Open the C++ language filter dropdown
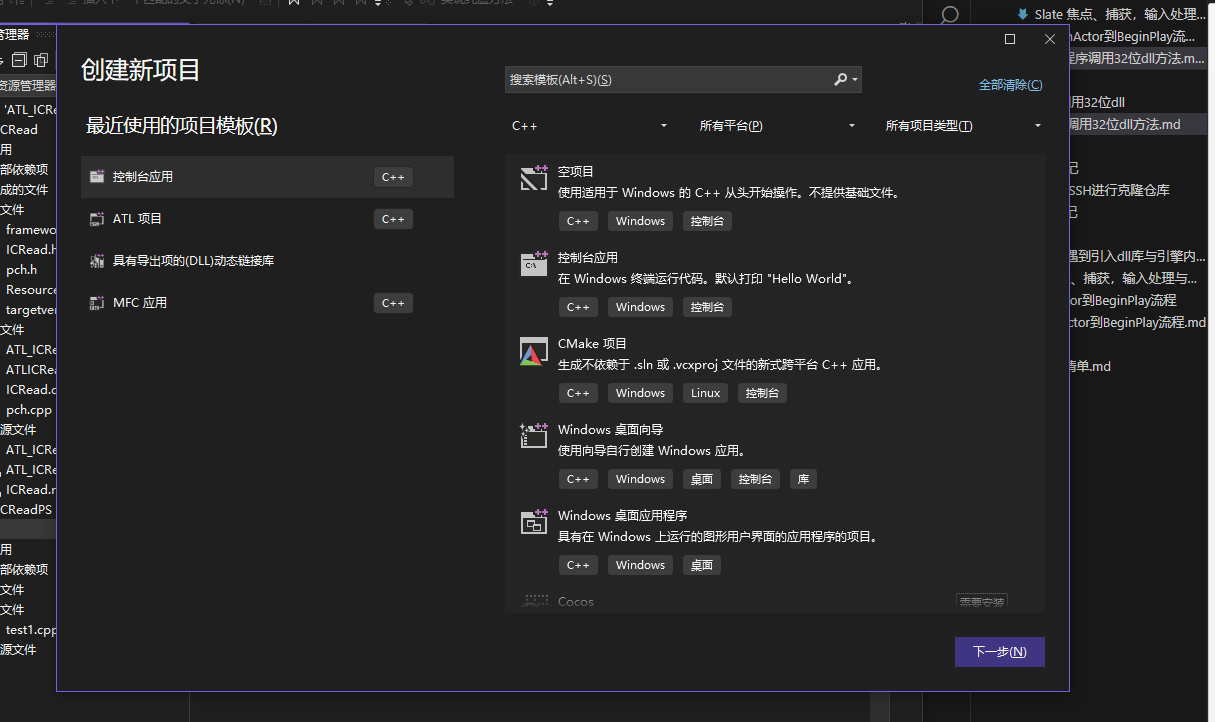The width and height of the screenshot is (1215, 722). tap(590, 126)
